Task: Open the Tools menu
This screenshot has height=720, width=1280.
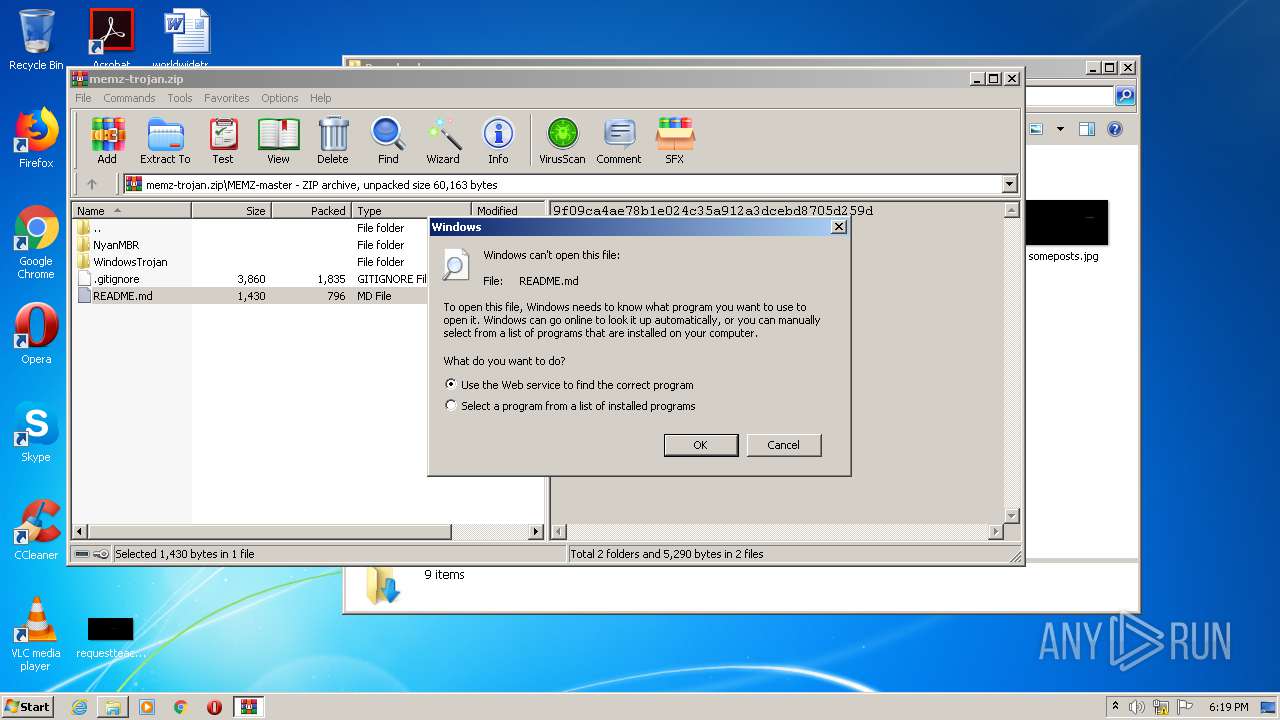Action: click(x=180, y=98)
